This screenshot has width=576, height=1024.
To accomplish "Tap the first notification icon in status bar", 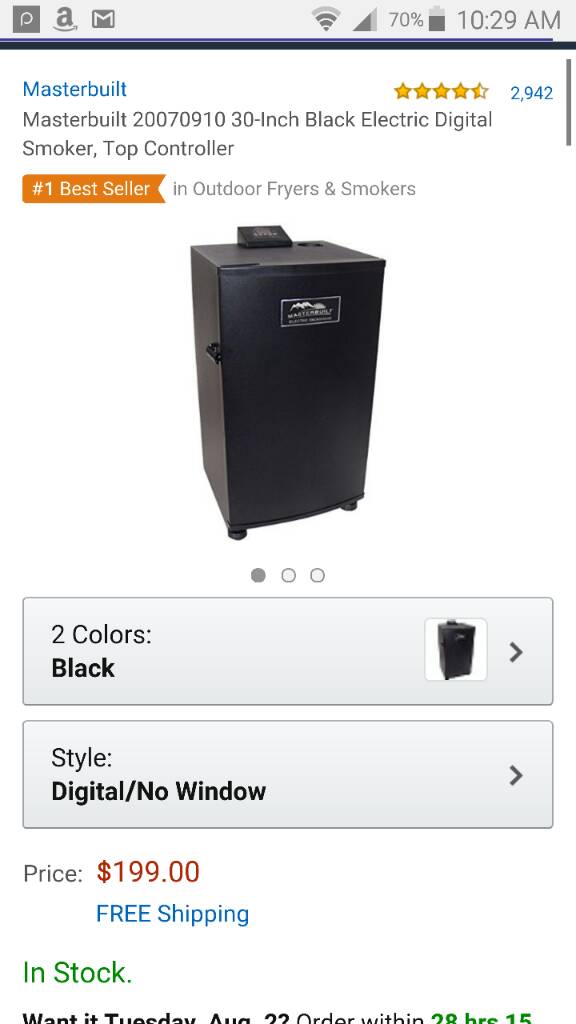I will coord(26,20).
